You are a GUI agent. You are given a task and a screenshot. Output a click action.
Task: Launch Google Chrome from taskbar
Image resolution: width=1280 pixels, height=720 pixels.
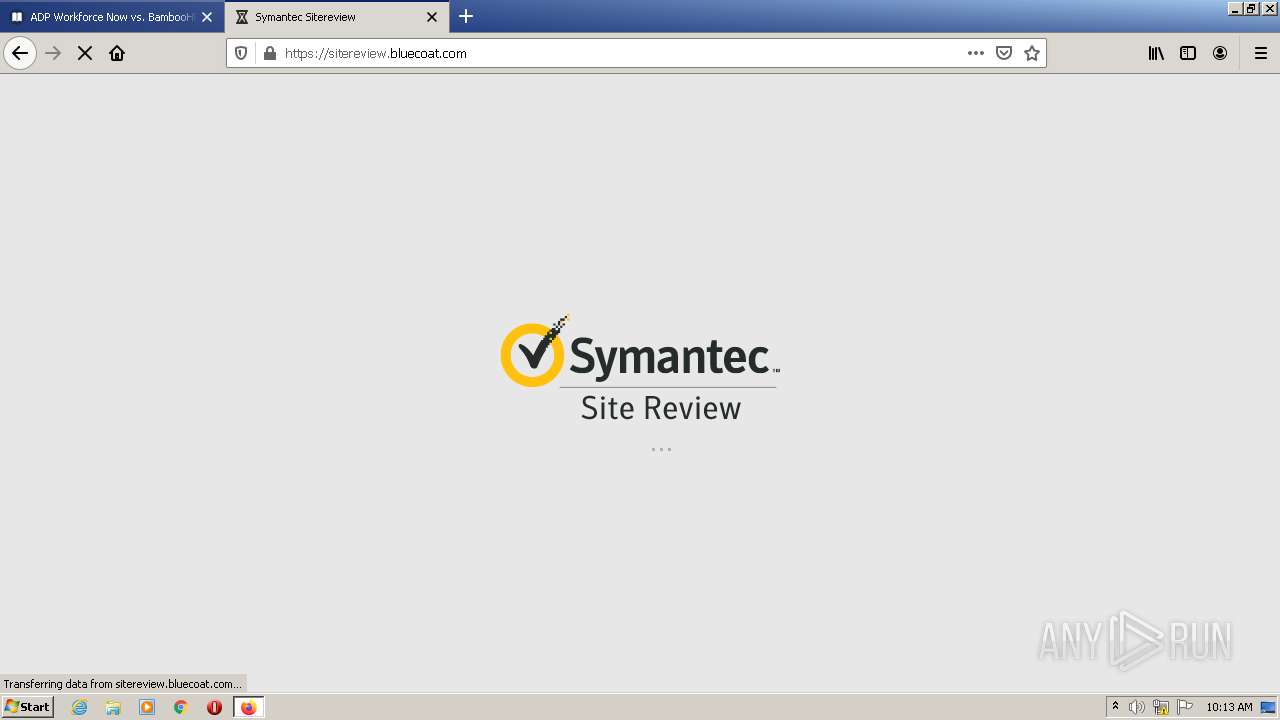181,707
